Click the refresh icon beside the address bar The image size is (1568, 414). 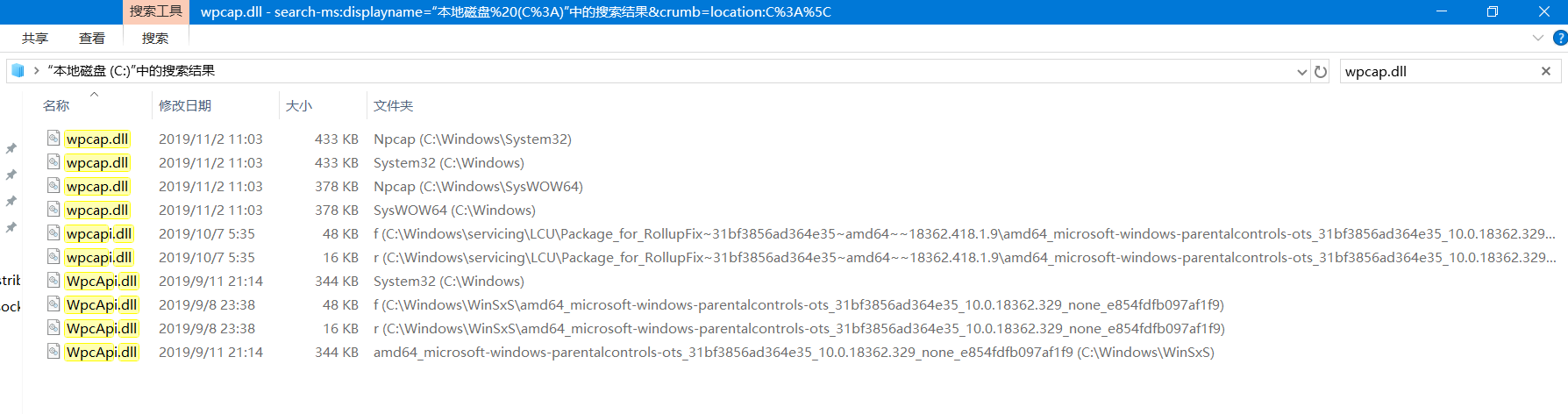tap(1321, 72)
